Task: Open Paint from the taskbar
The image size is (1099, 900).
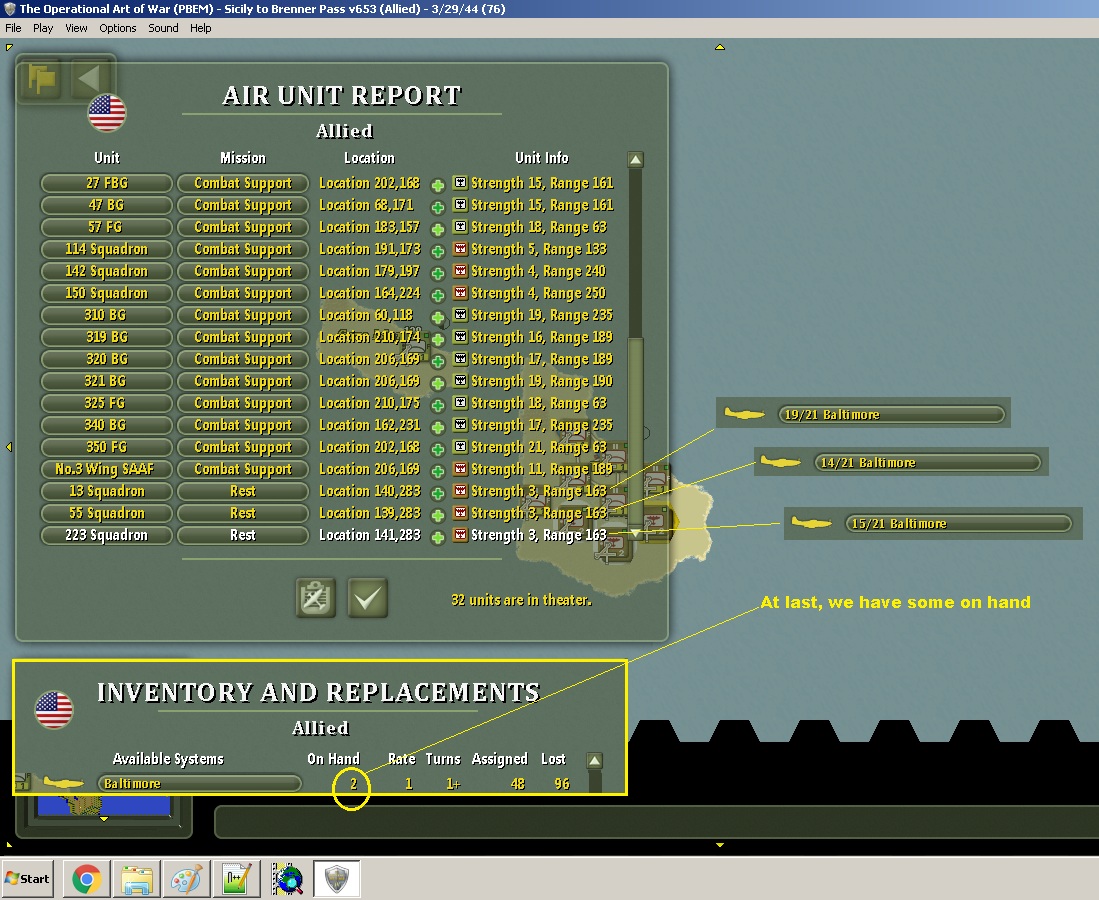Action: coord(186,878)
